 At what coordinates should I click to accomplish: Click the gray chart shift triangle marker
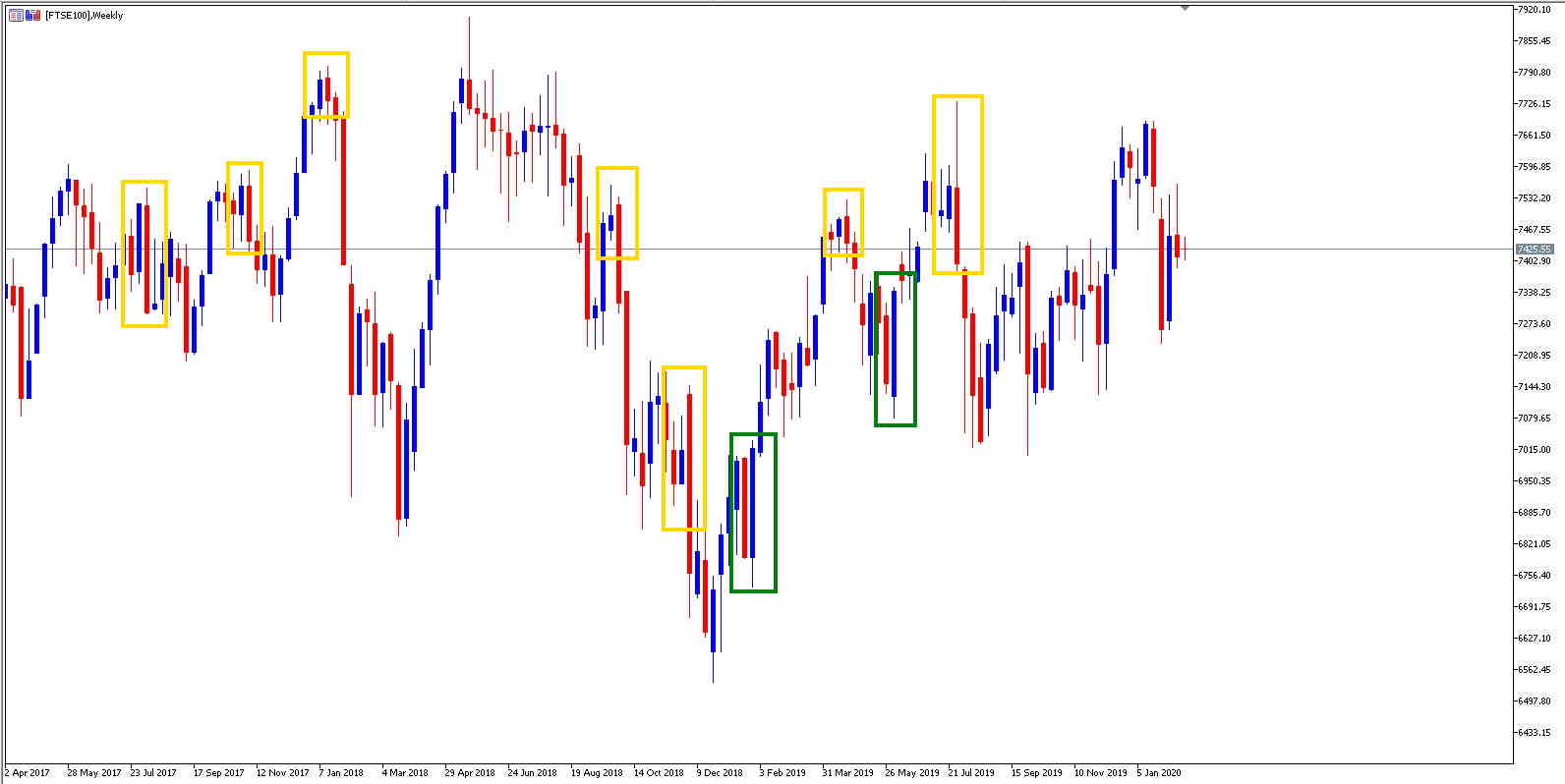pyautogui.click(x=1185, y=8)
